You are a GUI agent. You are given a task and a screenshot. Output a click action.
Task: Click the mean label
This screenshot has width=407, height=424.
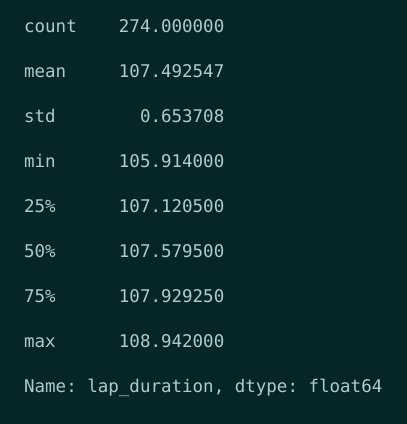(45, 71)
